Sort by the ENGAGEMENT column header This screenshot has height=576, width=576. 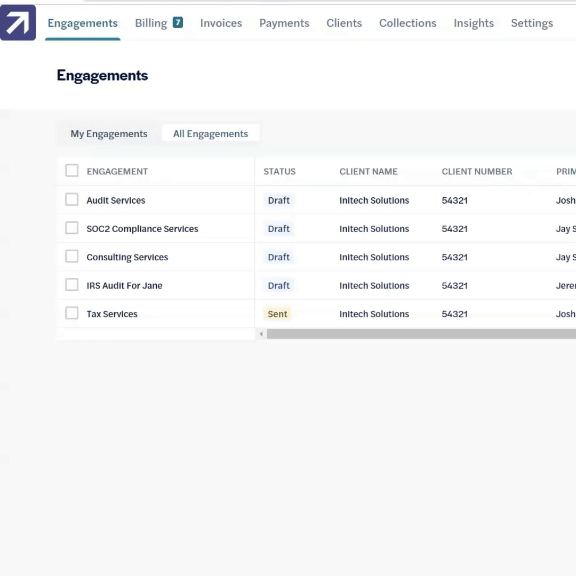point(117,172)
